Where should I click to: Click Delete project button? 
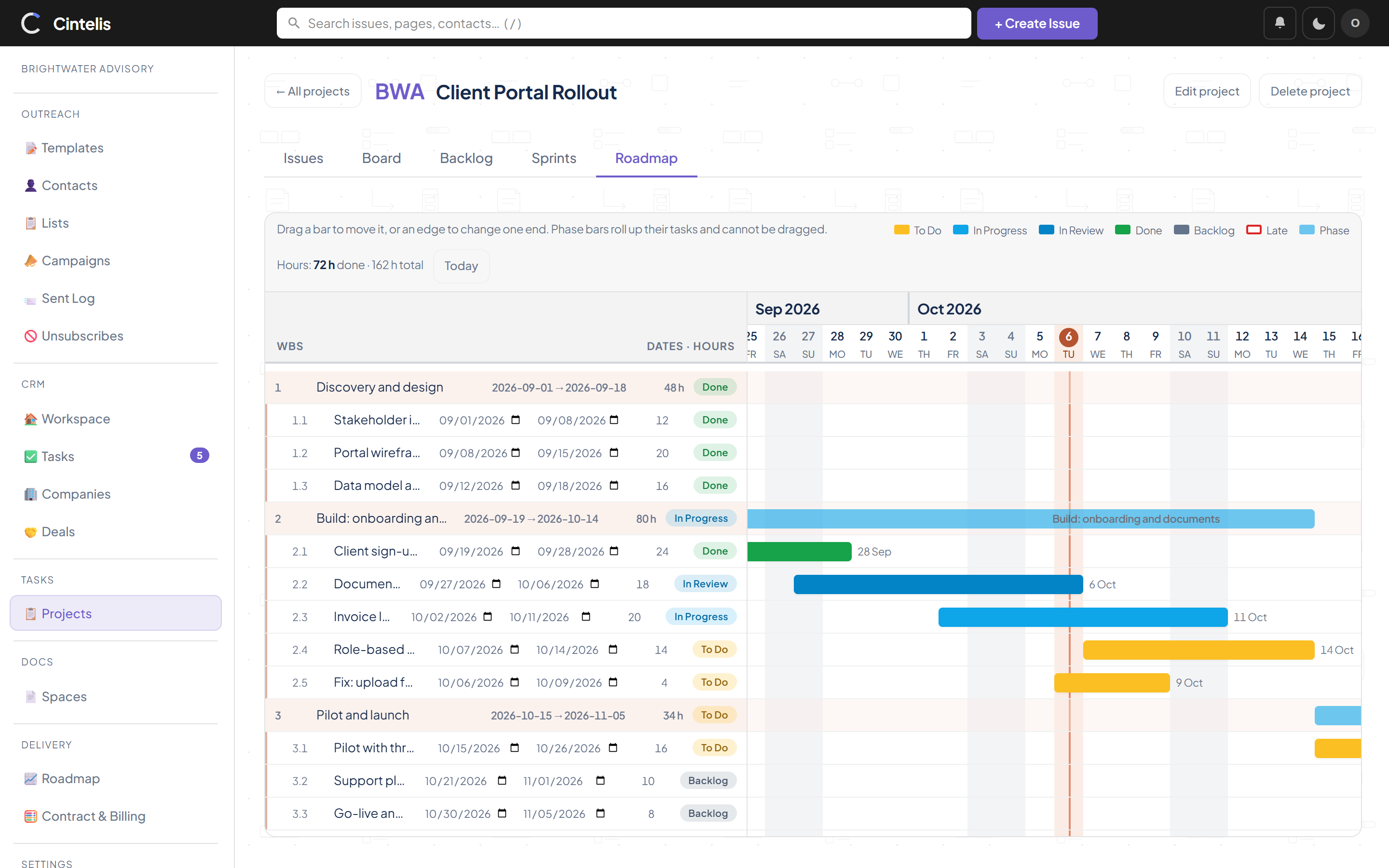[x=1310, y=91]
